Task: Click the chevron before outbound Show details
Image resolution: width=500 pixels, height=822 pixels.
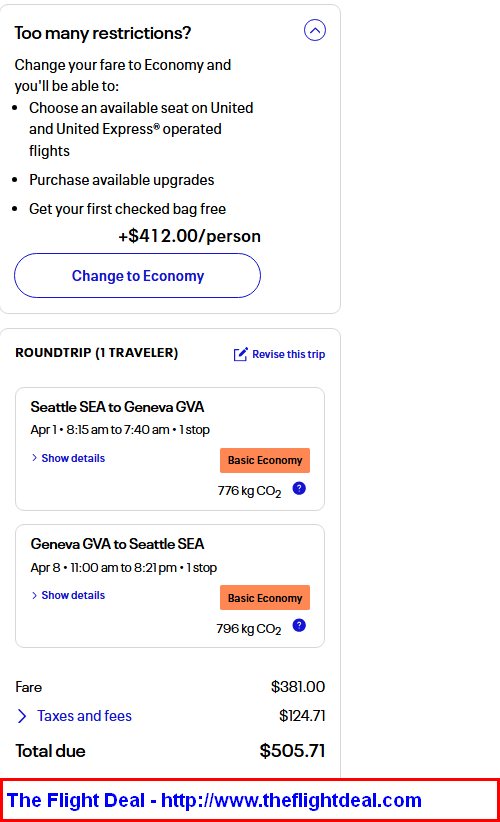Action: (x=34, y=458)
